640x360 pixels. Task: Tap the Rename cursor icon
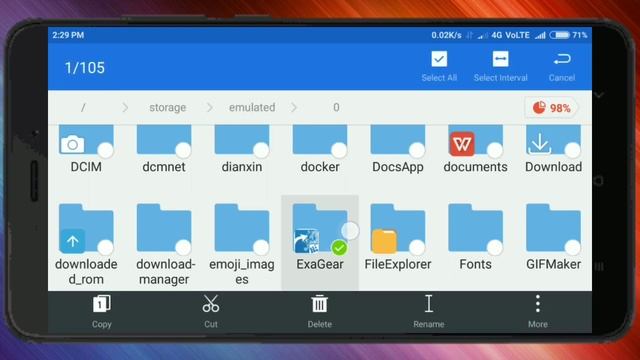pos(429,304)
